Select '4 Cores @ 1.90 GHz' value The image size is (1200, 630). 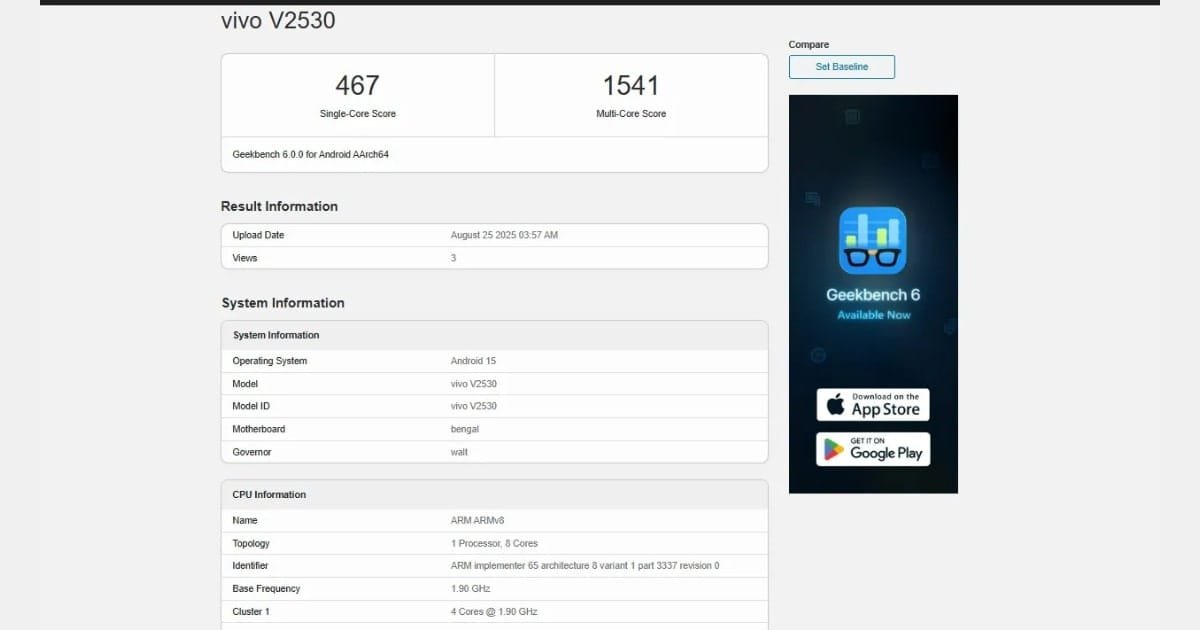494,612
